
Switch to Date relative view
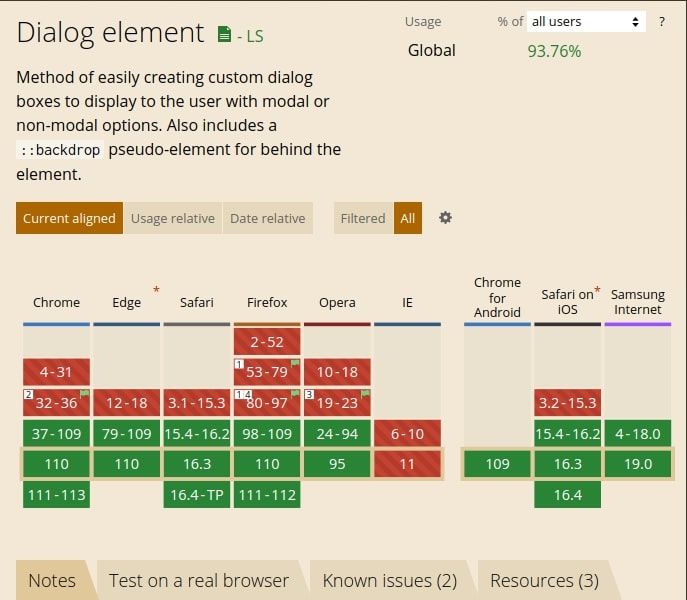tap(268, 218)
